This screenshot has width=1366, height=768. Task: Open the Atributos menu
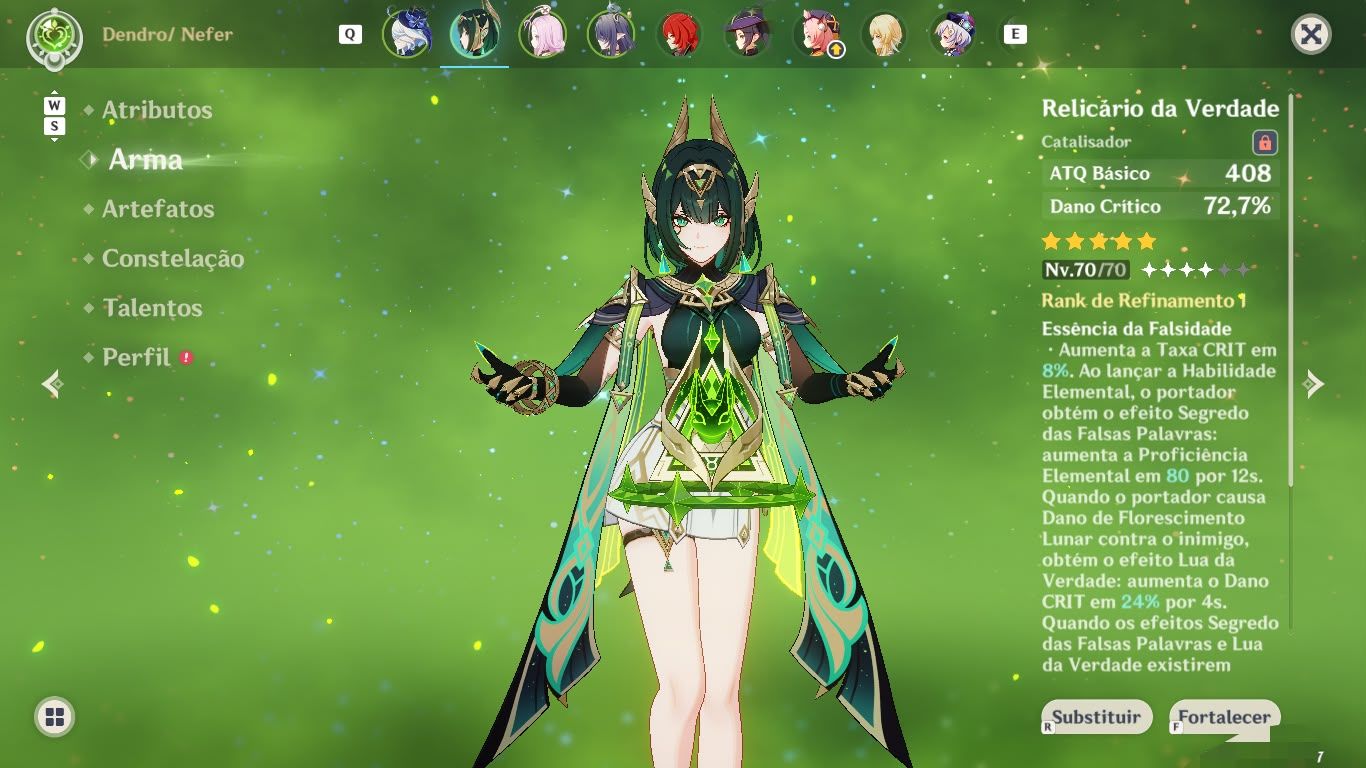(x=157, y=110)
